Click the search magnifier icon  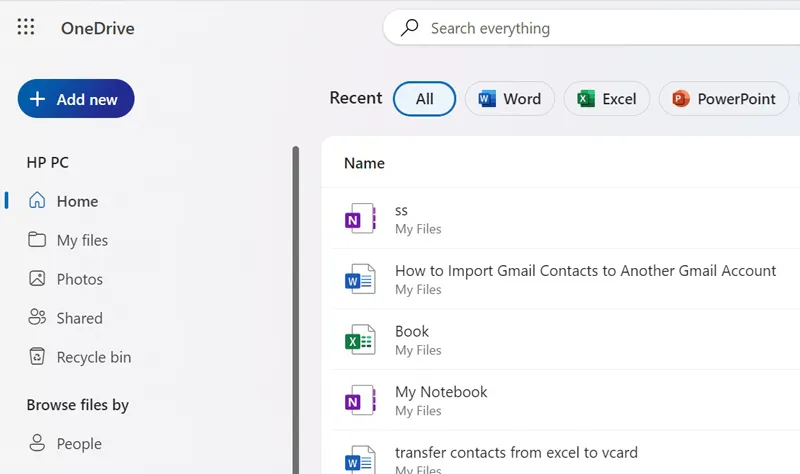point(409,28)
